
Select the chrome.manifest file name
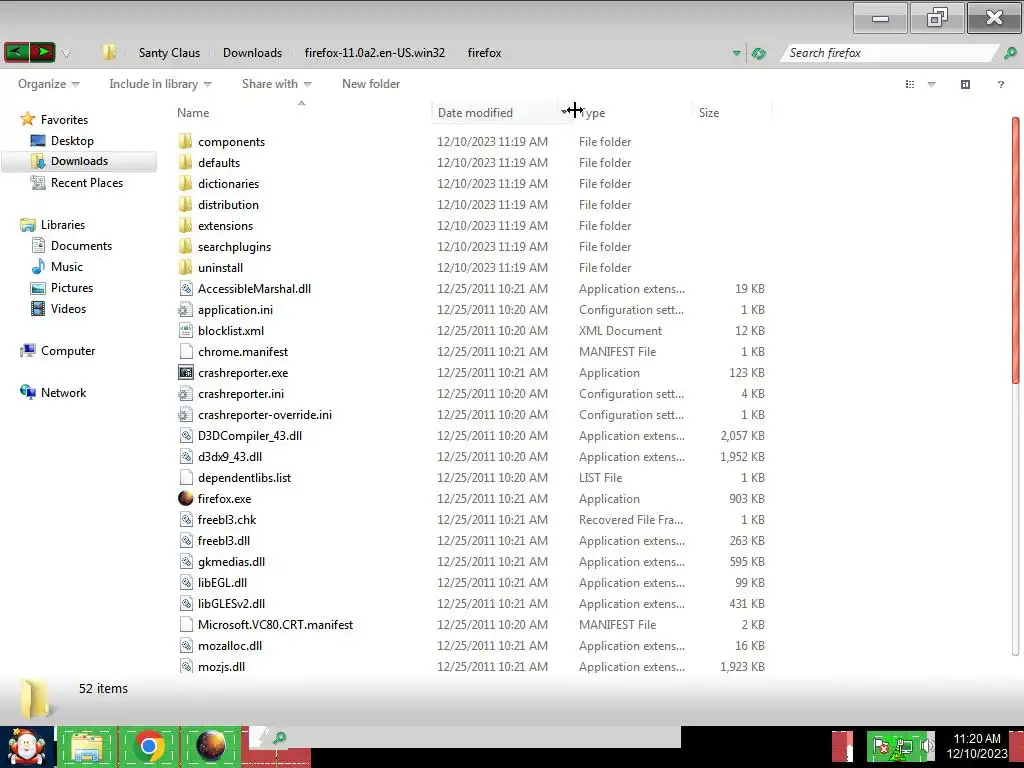[243, 351]
